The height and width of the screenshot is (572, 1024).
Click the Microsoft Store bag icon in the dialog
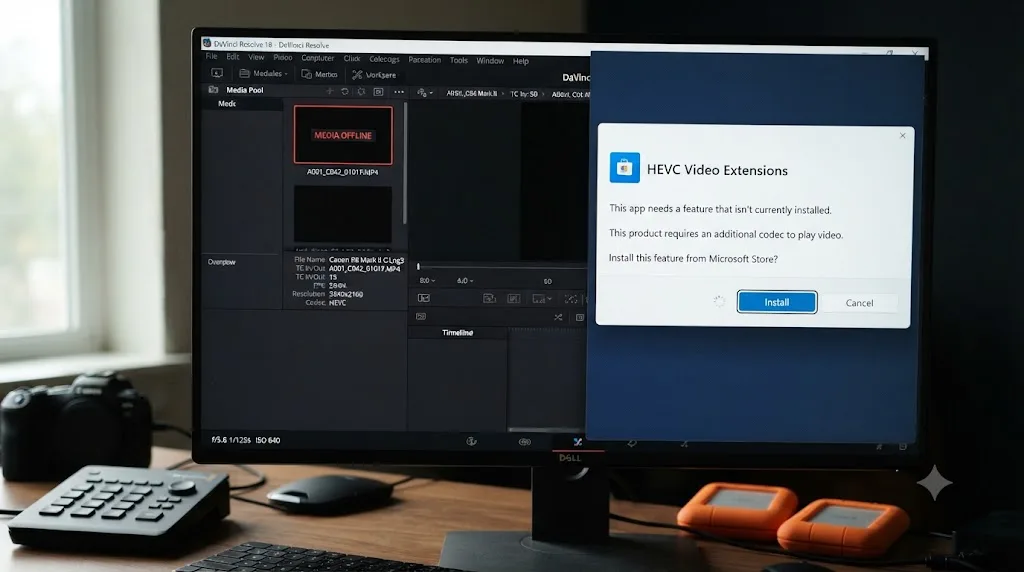[624, 168]
